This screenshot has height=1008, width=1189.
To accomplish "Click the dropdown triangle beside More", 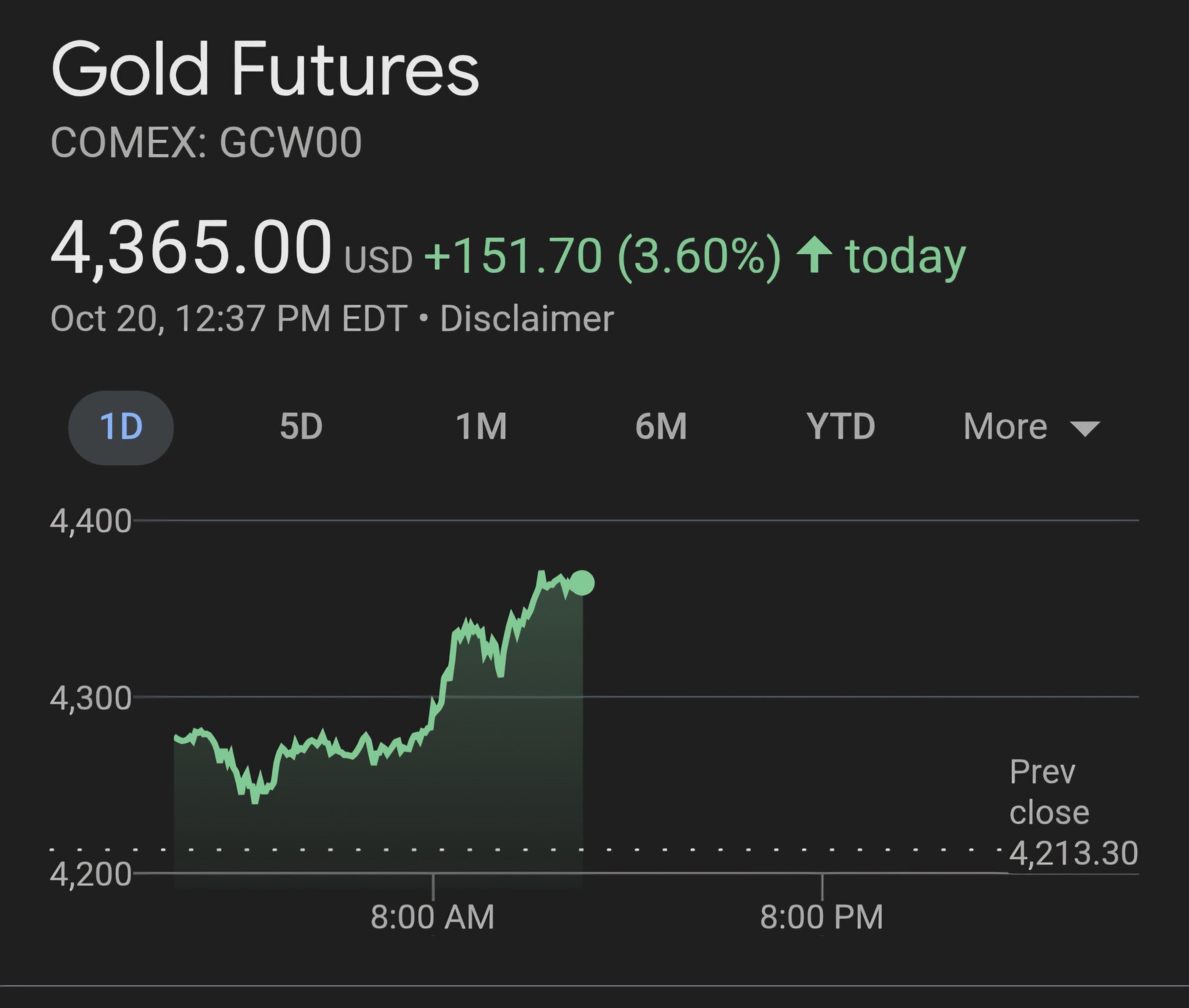I will coord(1084,429).
